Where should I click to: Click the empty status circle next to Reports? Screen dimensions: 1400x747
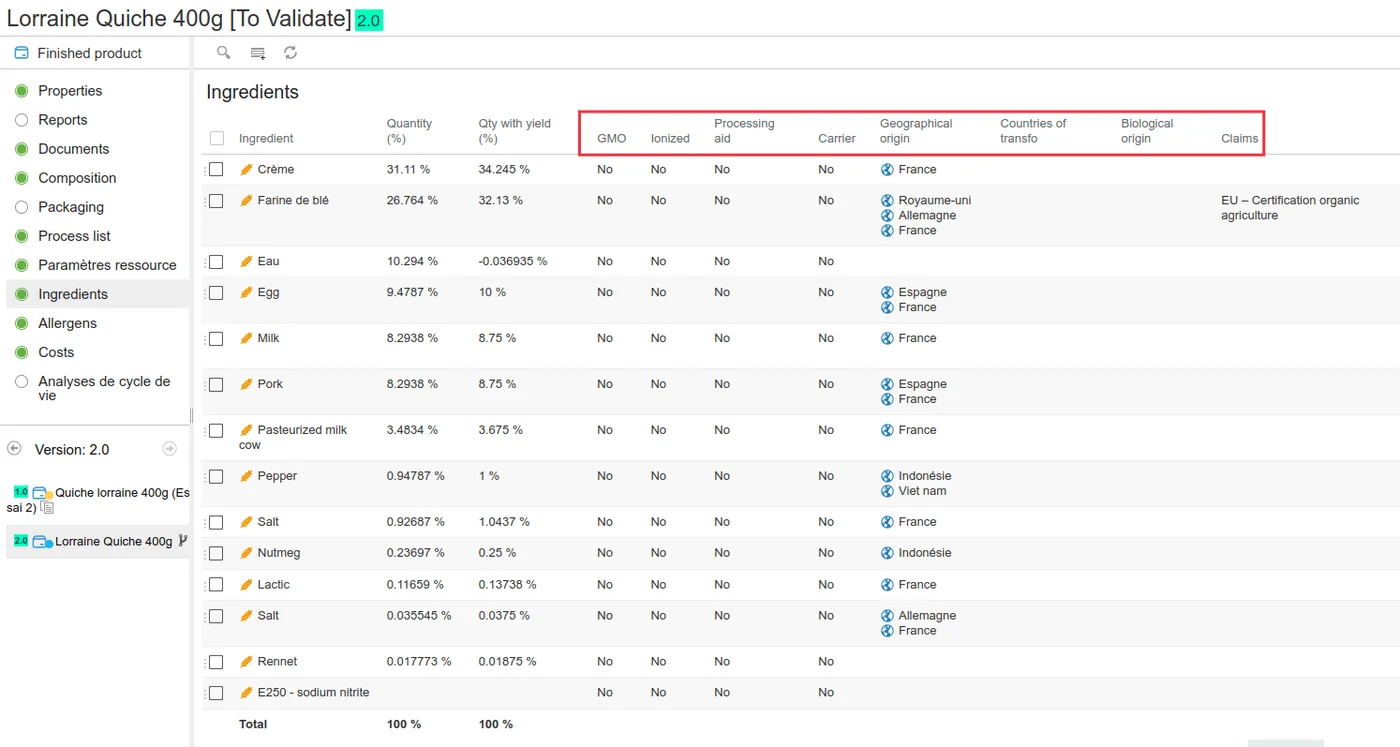click(22, 120)
